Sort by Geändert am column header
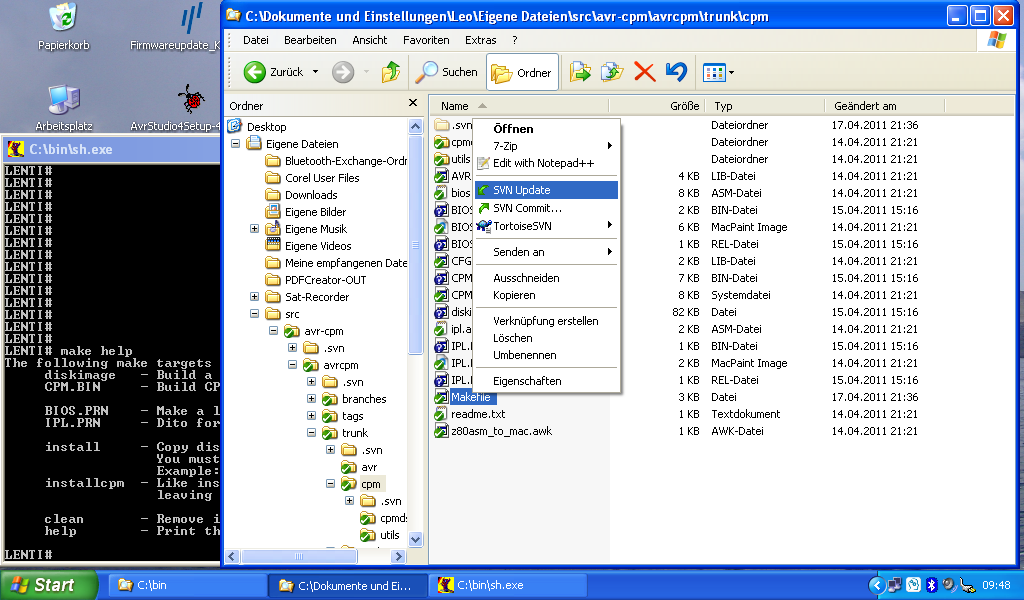1024x600 pixels. point(885,106)
